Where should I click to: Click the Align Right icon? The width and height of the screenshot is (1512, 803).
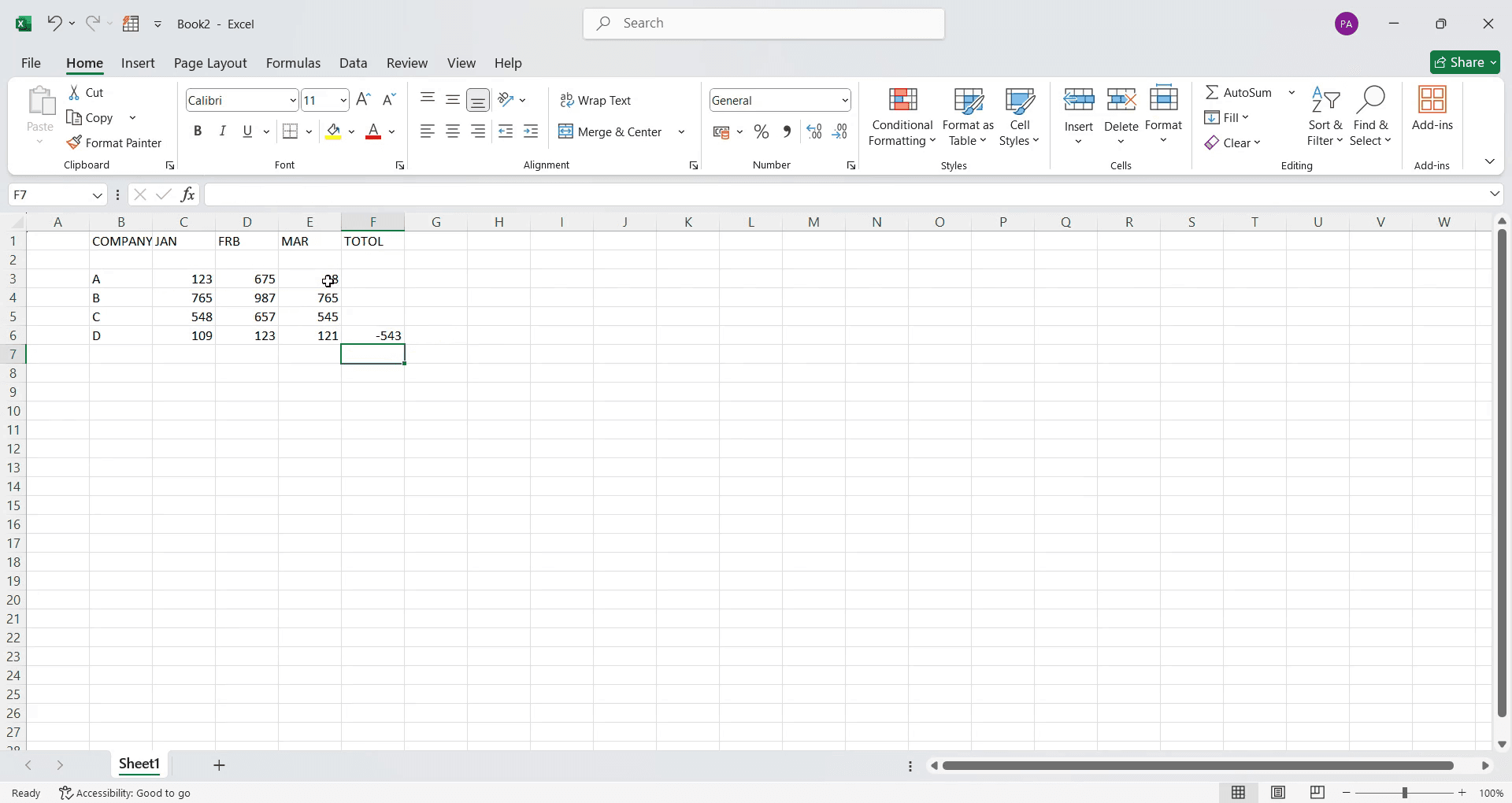[x=478, y=131]
